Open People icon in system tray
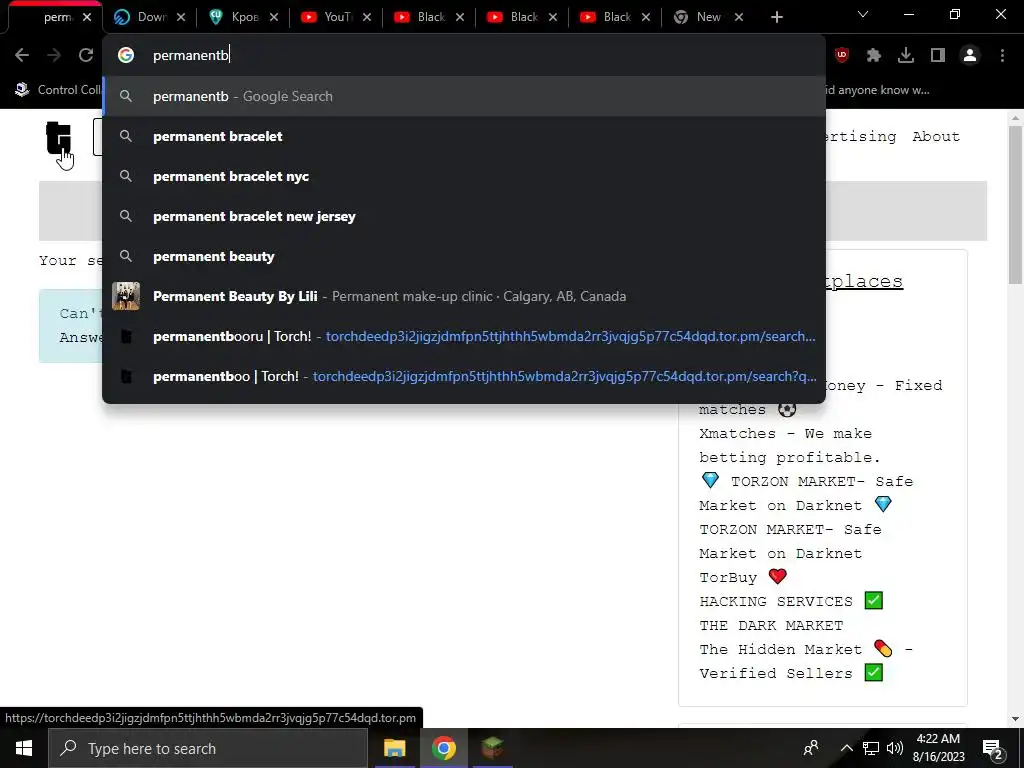Viewport: 1024px width, 768px height. [x=811, y=748]
